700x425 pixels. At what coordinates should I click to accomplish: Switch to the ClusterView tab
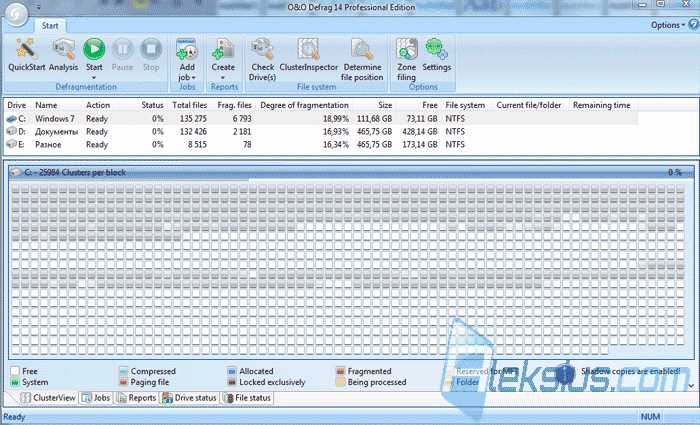pos(48,398)
